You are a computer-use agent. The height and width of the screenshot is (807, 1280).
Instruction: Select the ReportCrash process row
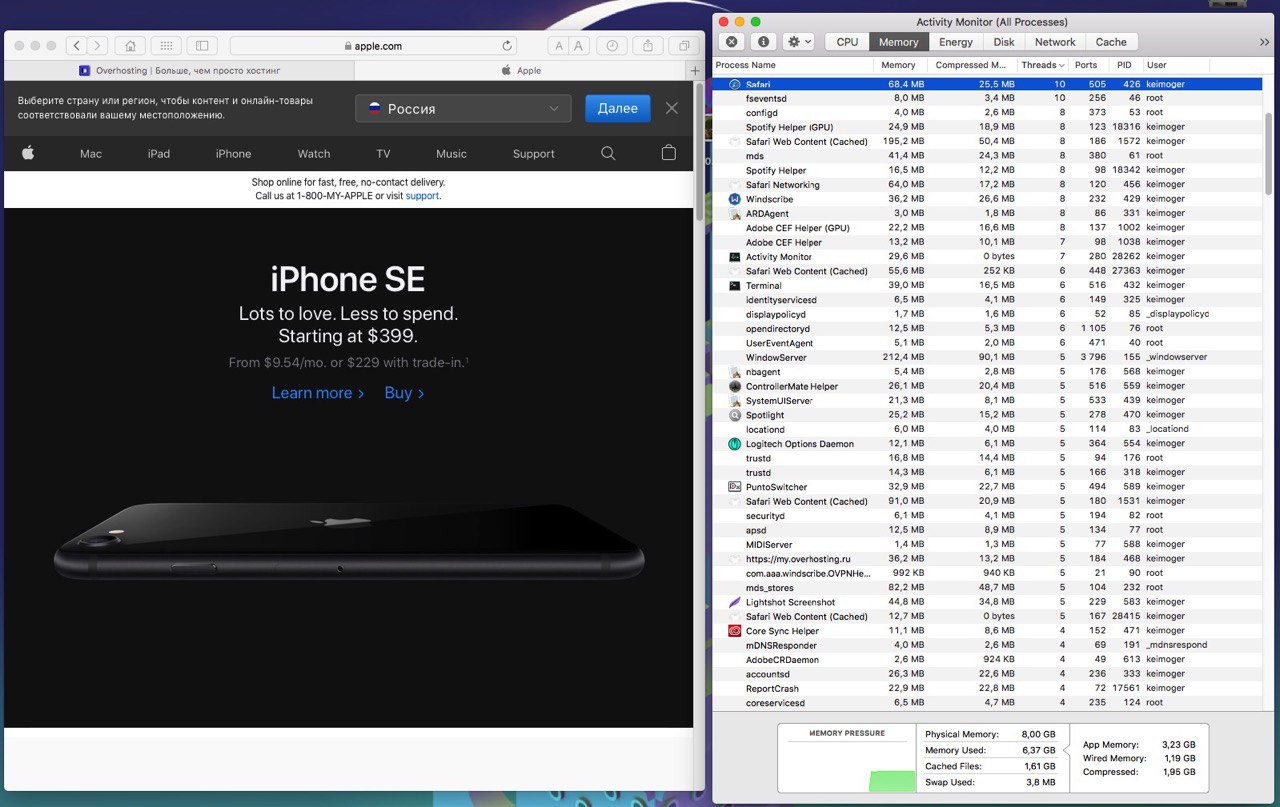(988, 688)
